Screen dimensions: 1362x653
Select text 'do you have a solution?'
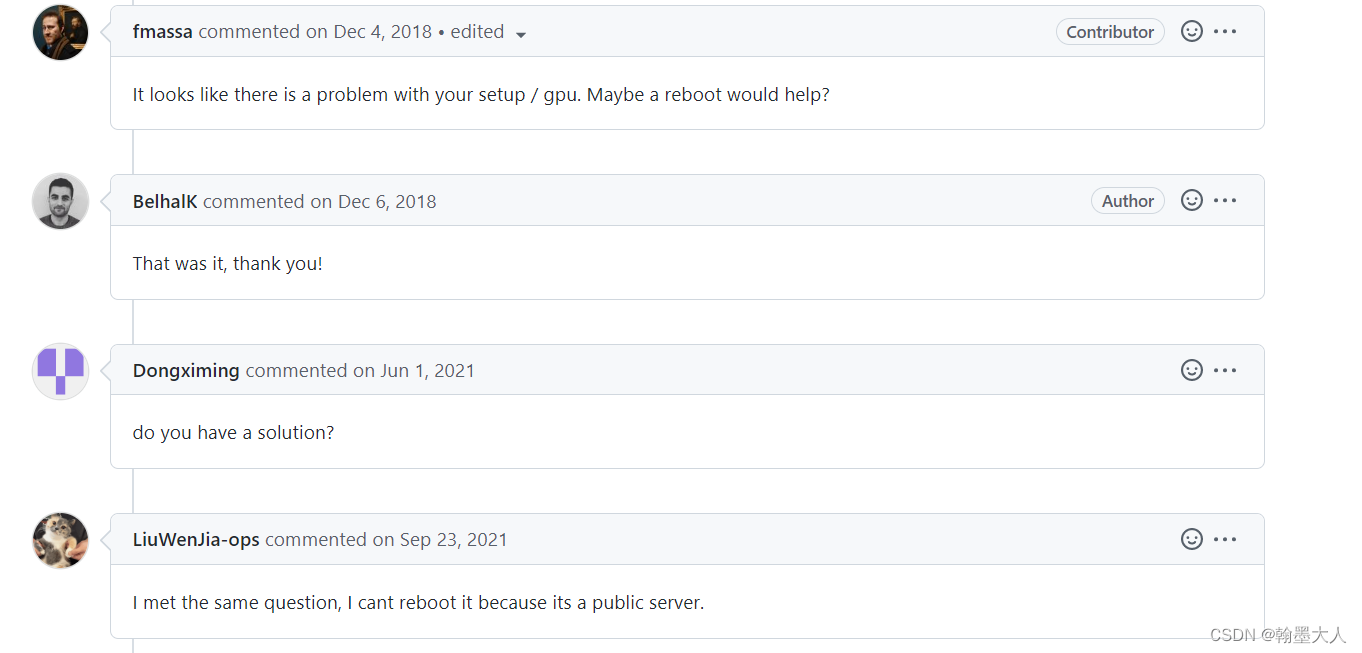(233, 433)
